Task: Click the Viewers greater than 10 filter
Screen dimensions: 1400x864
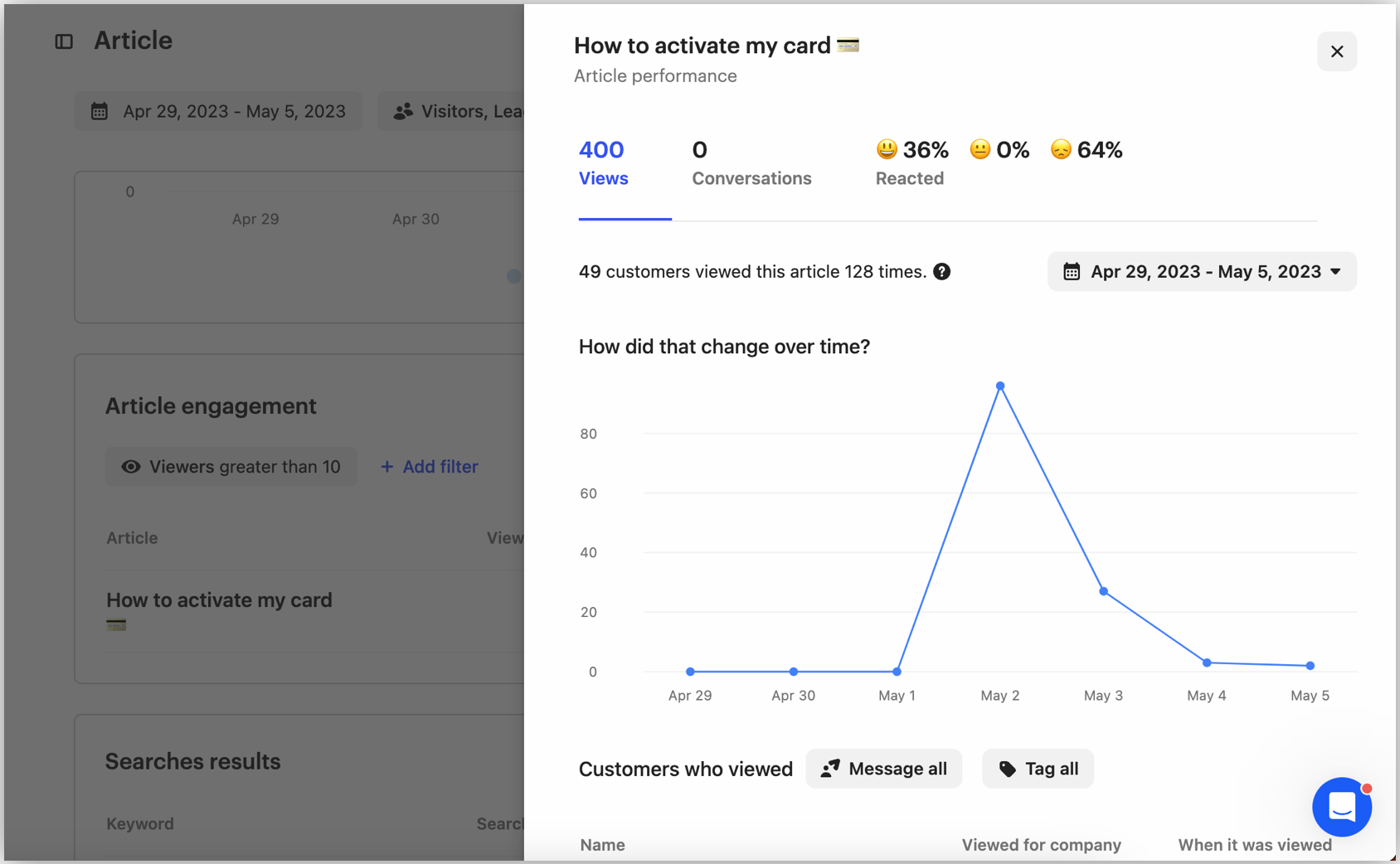Action: coord(231,467)
